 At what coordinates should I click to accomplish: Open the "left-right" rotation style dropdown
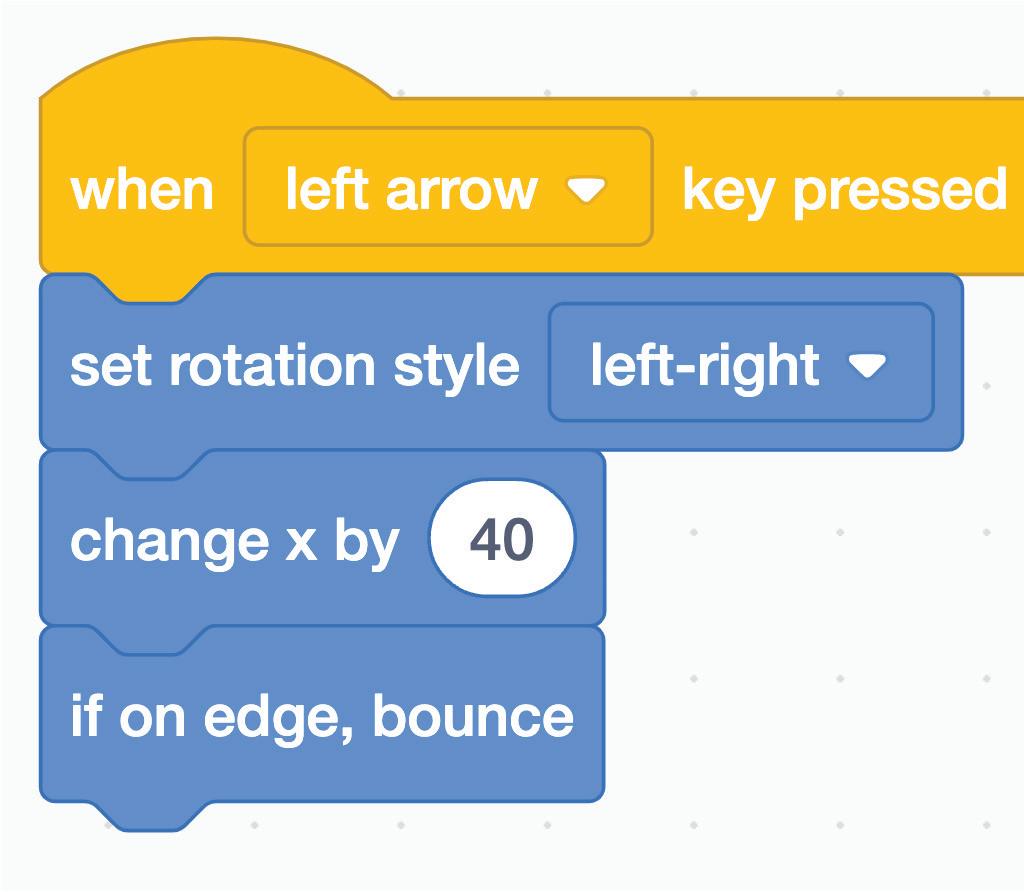[740, 363]
